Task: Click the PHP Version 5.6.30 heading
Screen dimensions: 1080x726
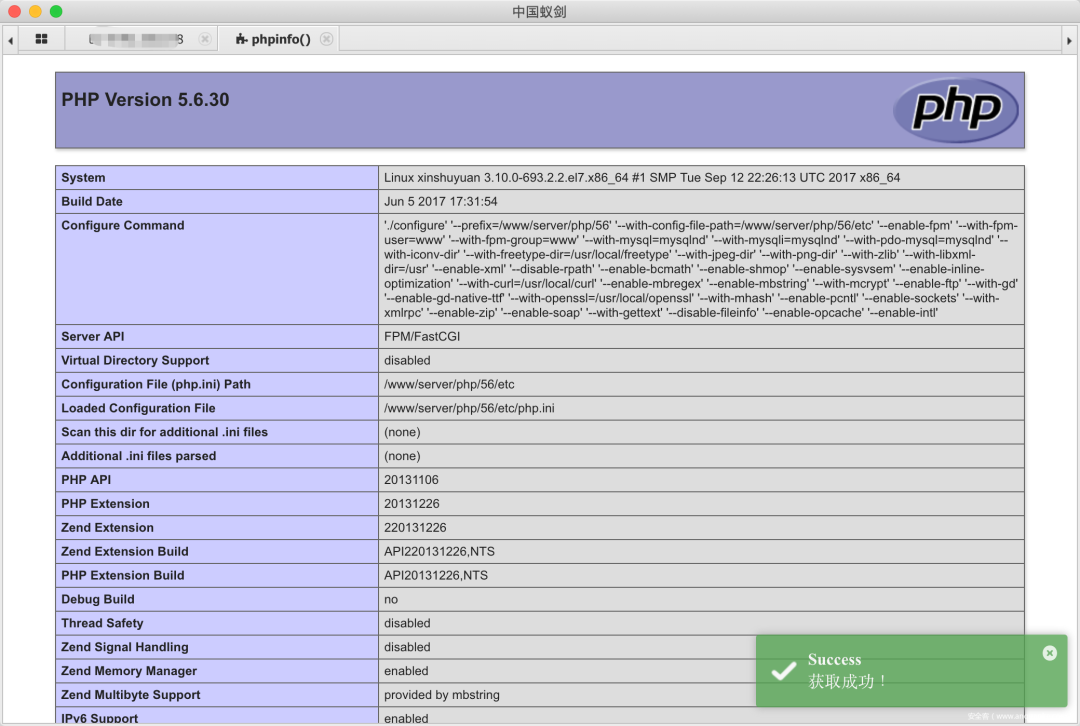Action: click(x=145, y=100)
